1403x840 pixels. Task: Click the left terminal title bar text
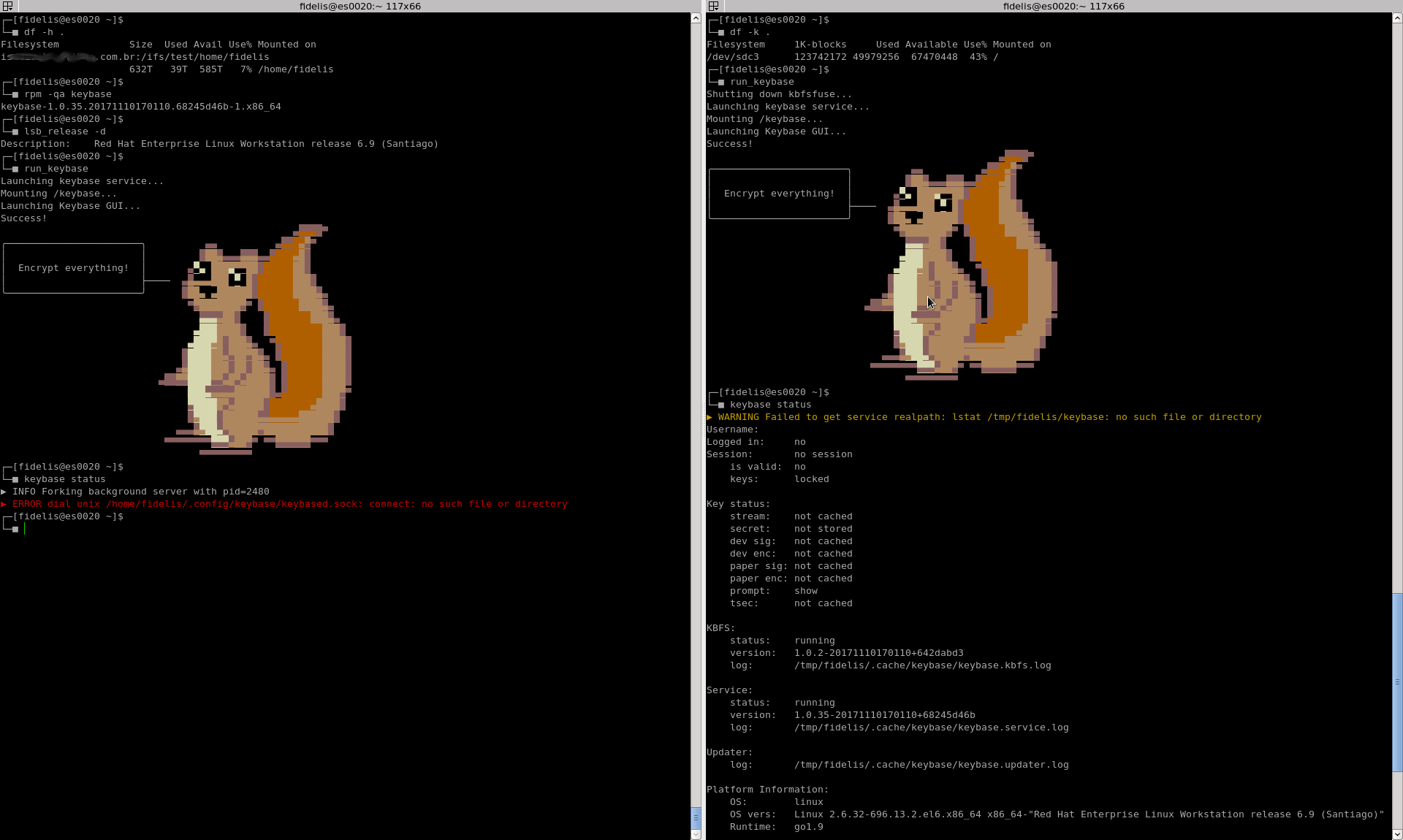pyautogui.click(x=360, y=6)
